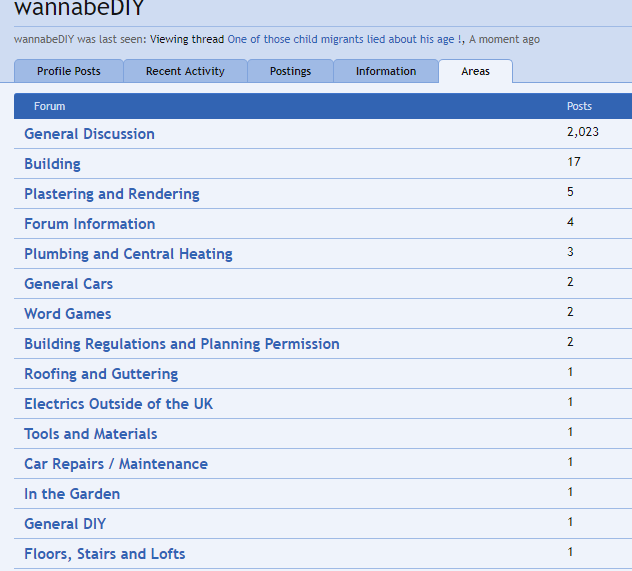Open the General Discussion forum

pos(89,134)
